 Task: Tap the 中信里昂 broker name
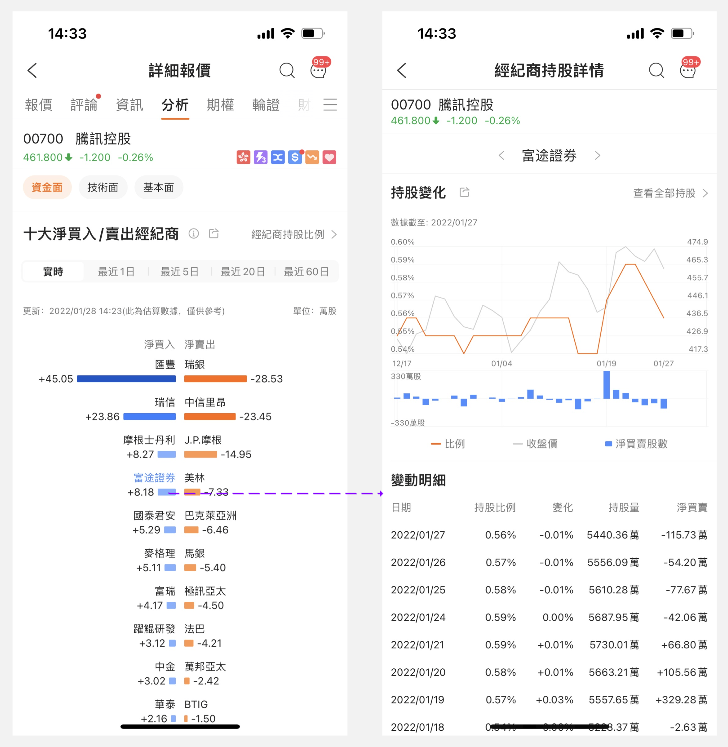[x=205, y=403]
